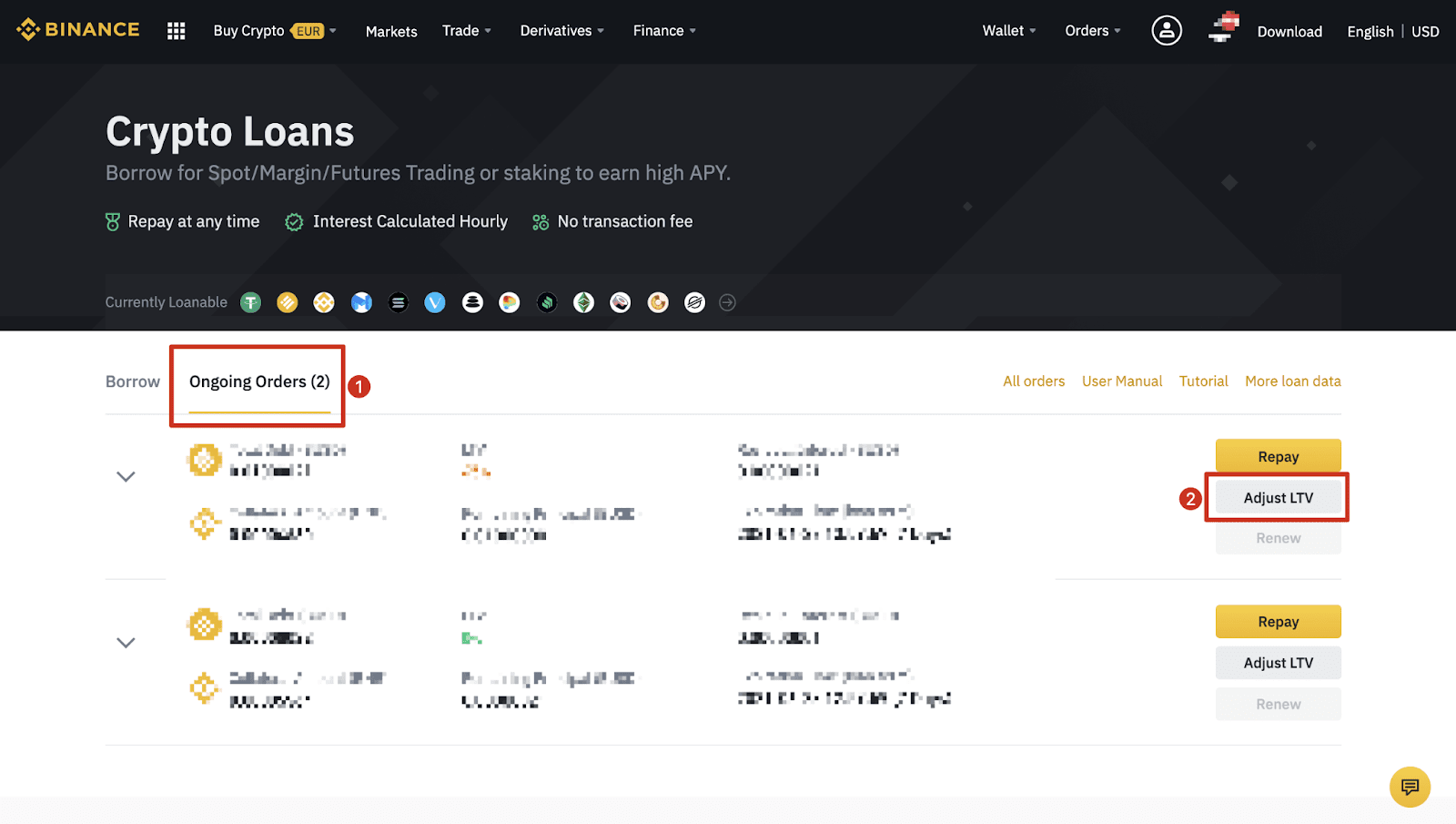Expand the first ongoing loan order
The height and width of the screenshot is (824, 1456).
[126, 476]
